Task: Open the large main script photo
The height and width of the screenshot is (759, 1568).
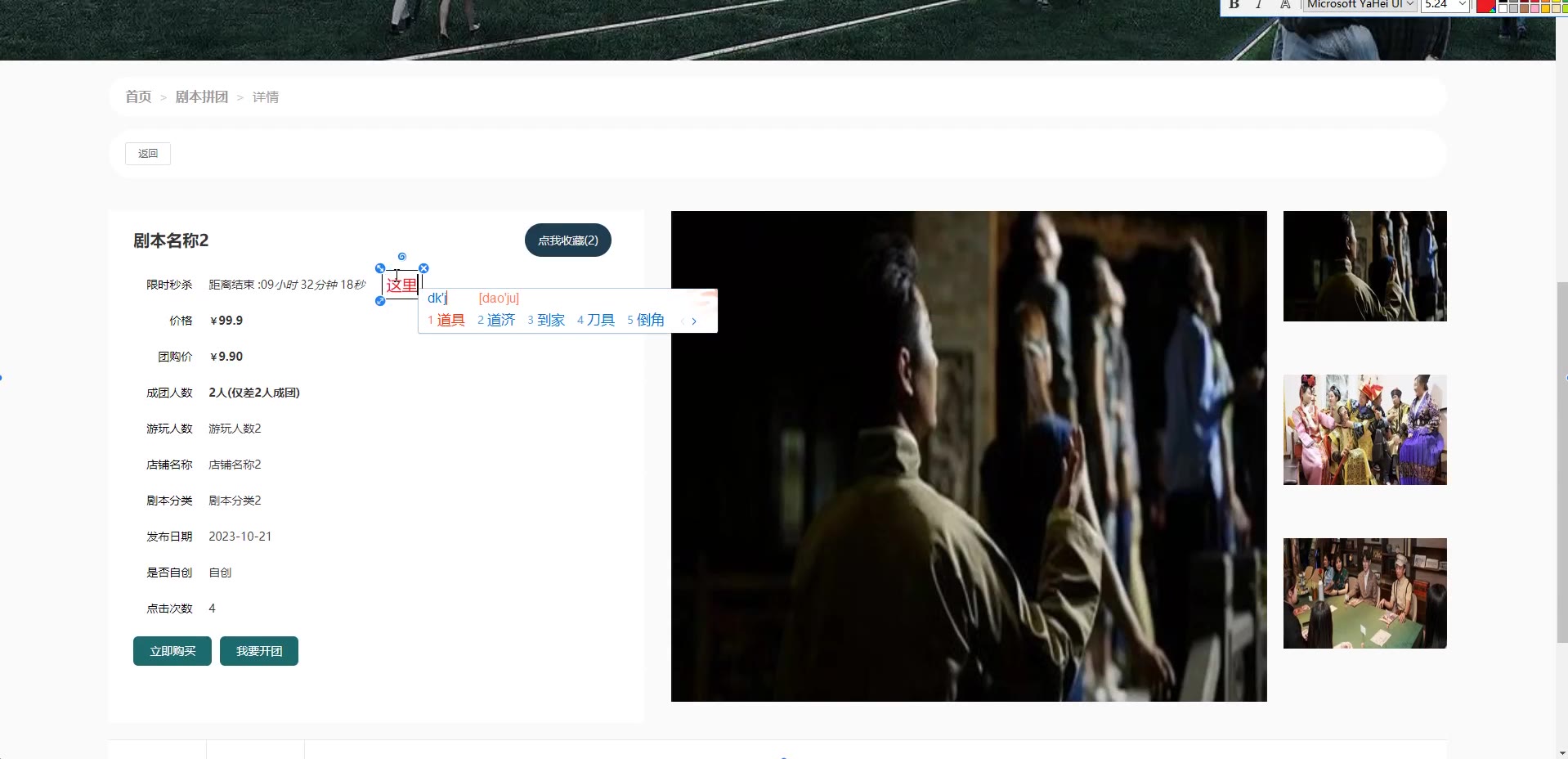Action: pyautogui.click(x=969, y=456)
